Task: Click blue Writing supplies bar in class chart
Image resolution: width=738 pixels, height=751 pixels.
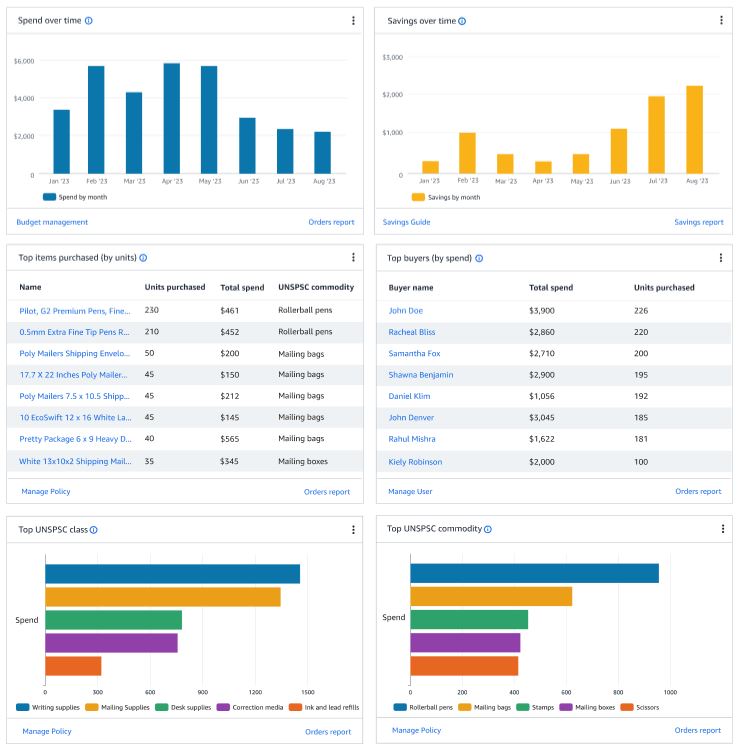Action: tap(172, 574)
